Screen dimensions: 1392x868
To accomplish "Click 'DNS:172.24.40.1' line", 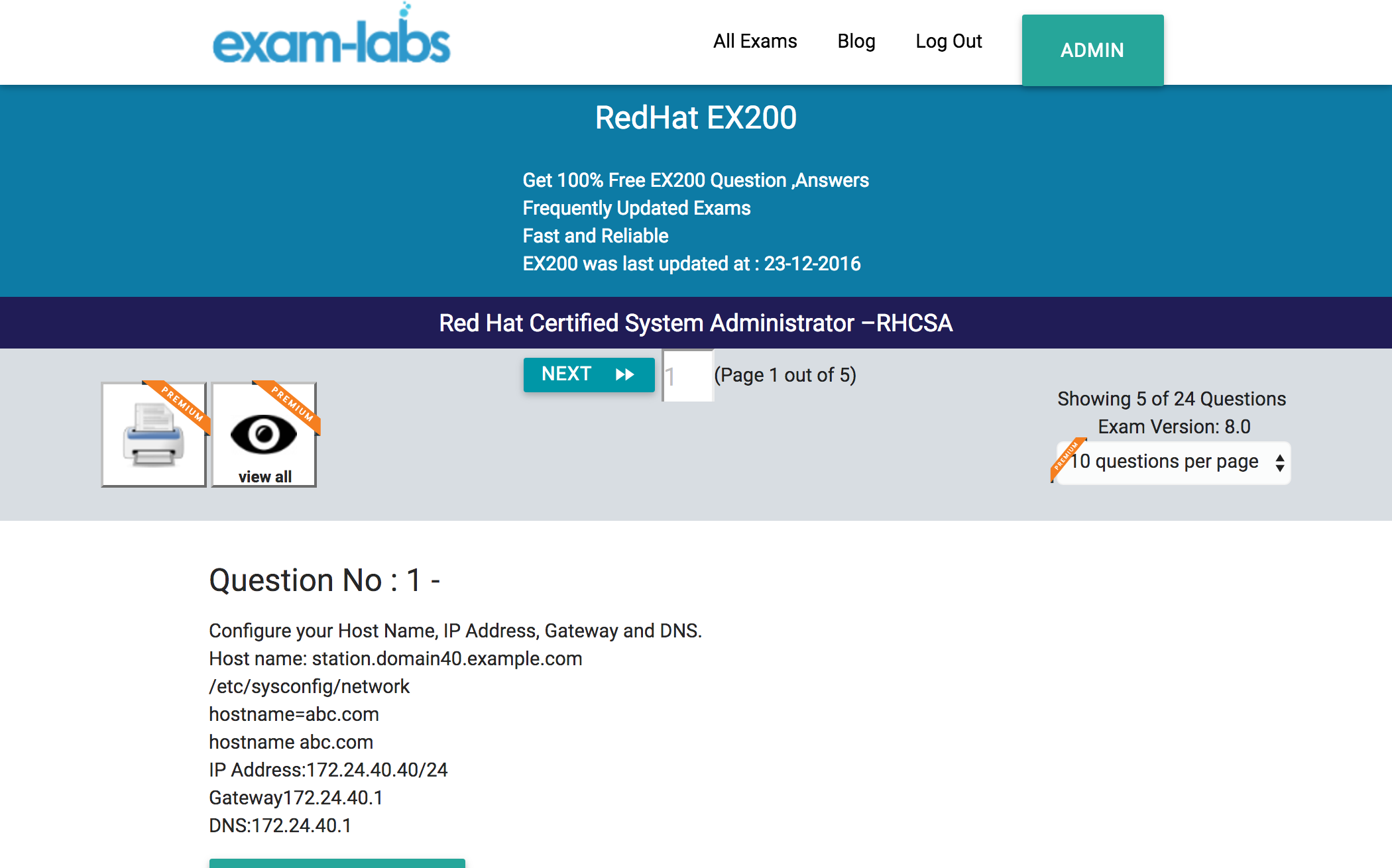I will 280,826.
